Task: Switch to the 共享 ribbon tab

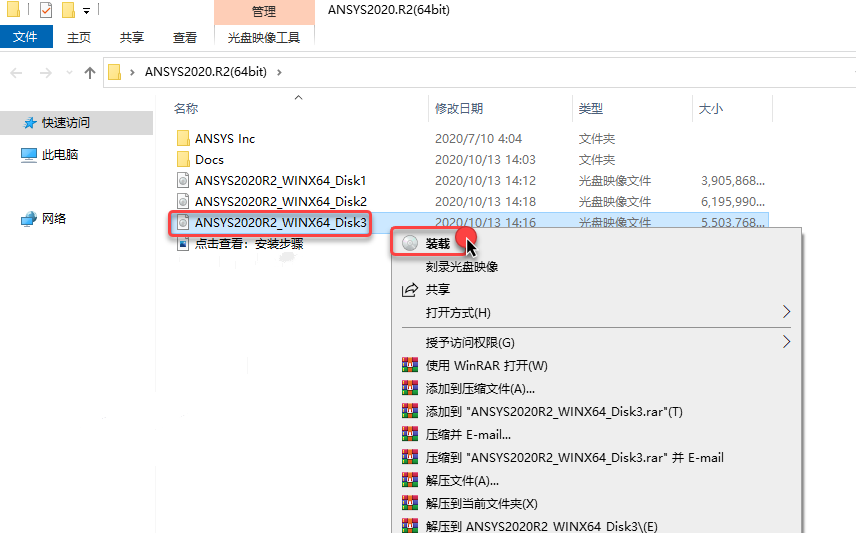Action: [132, 37]
